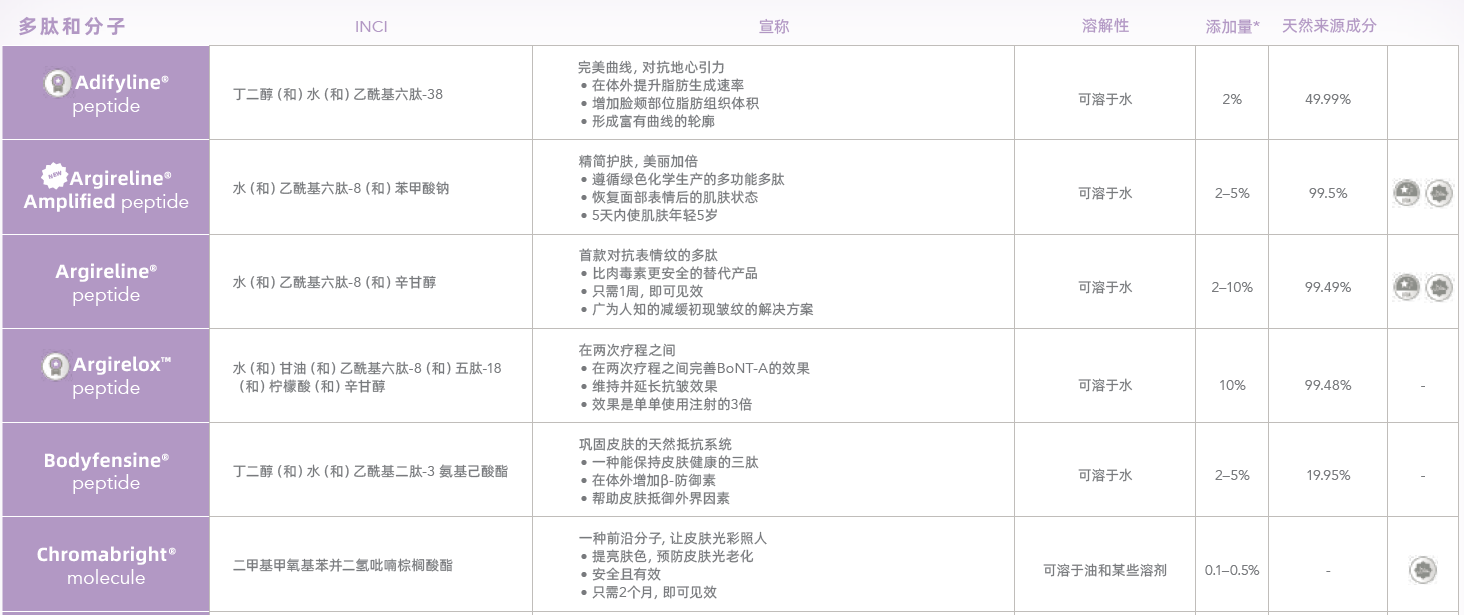Click the 溶解性 column header

pos(1105,25)
